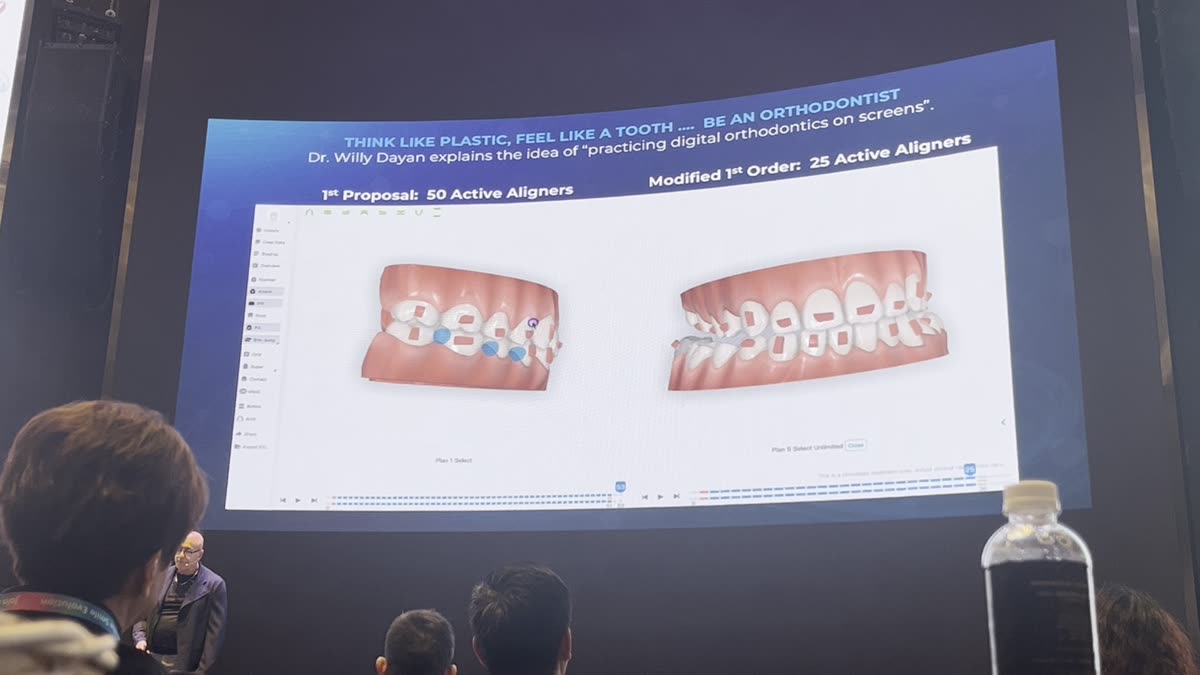Image resolution: width=1200 pixels, height=675 pixels.
Task: Select the upper arch view icon
Action: pos(310,214)
